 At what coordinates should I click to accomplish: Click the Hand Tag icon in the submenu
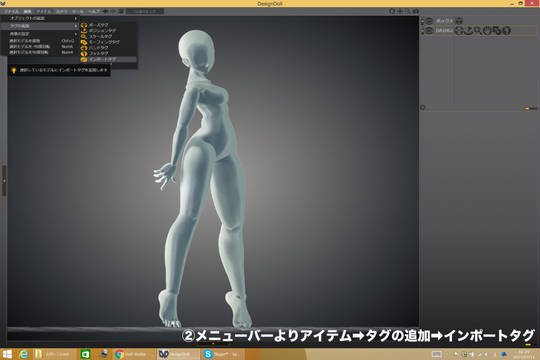[x=84, y=48]
